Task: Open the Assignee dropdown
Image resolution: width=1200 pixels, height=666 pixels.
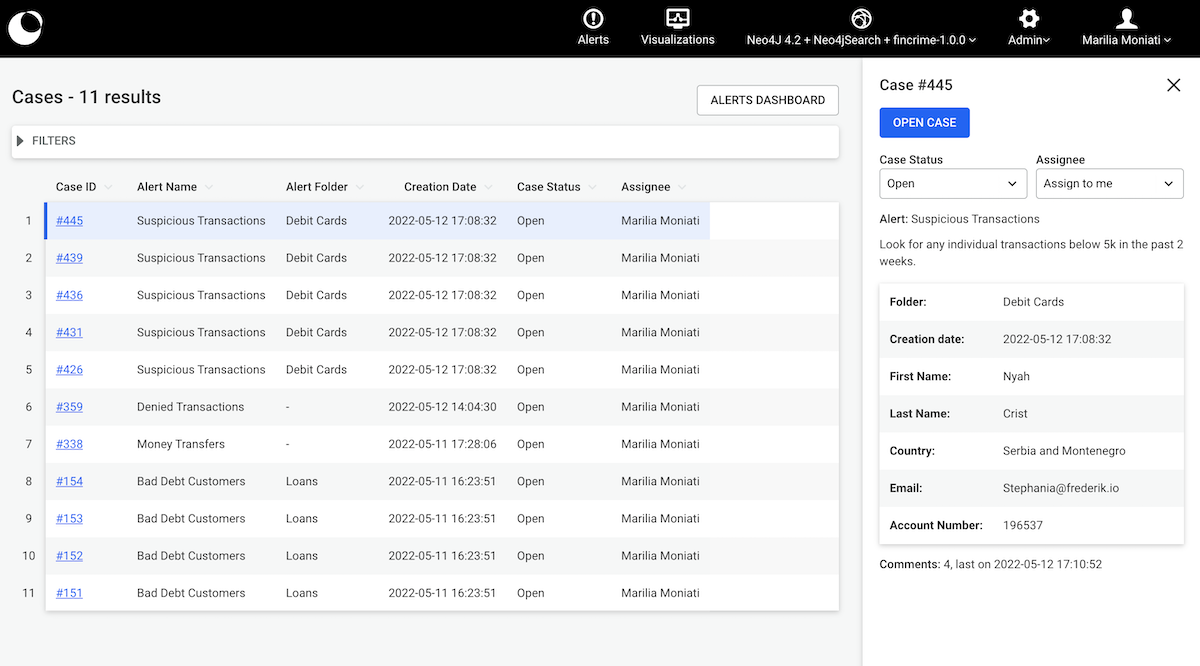Action: point(1109,184)
